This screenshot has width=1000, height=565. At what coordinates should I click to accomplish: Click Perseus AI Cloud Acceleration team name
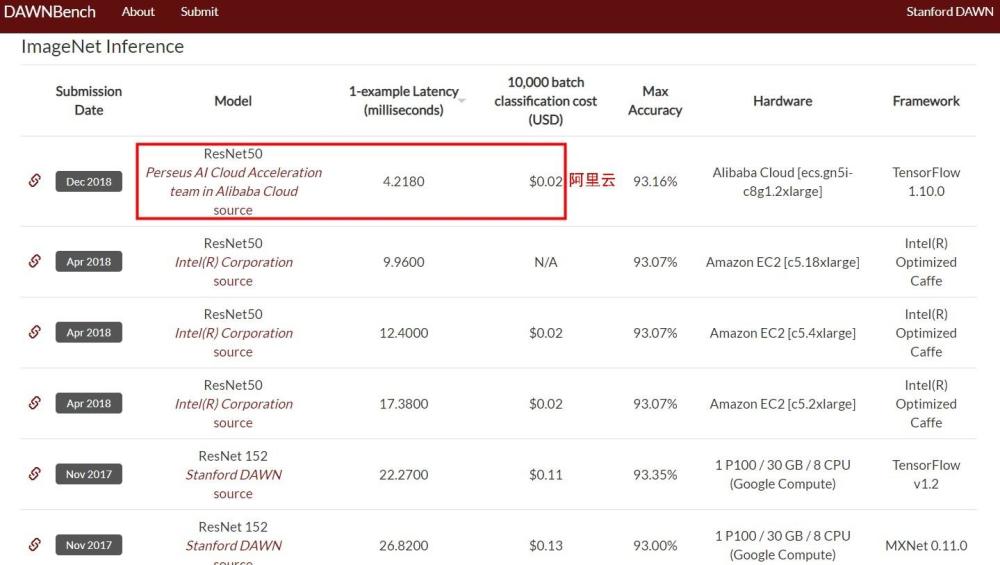[233, 182]
